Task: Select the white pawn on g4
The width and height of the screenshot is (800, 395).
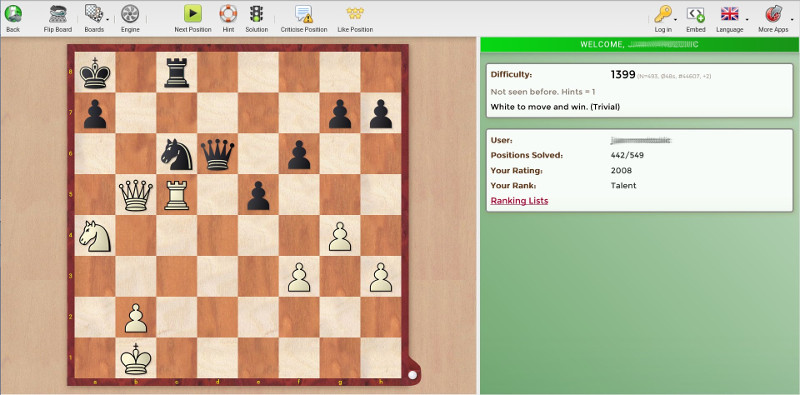Action: point(340,236)
